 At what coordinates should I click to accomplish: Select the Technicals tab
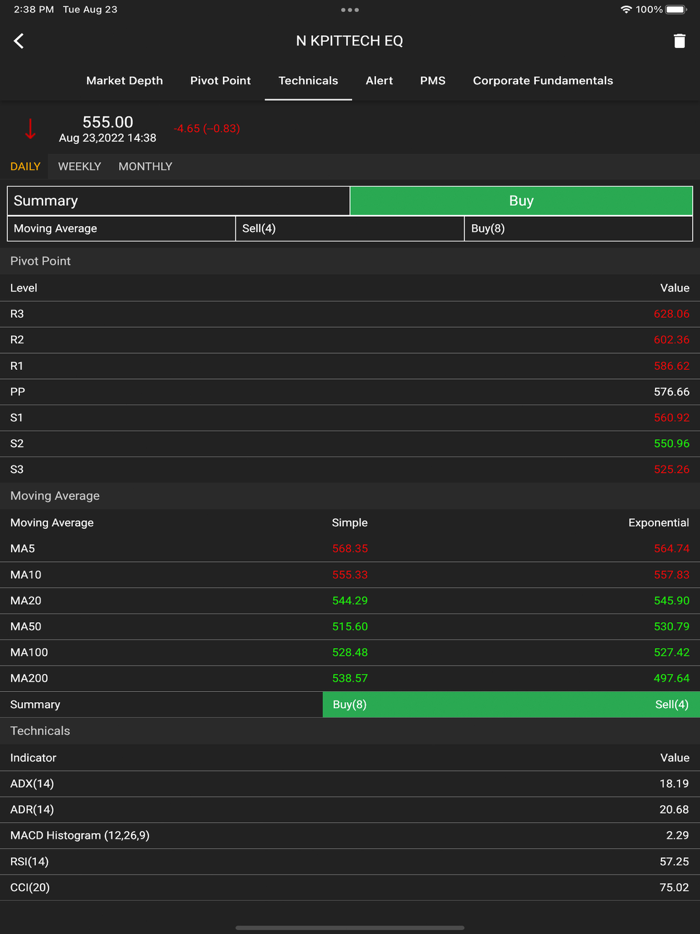pos(308,80)
